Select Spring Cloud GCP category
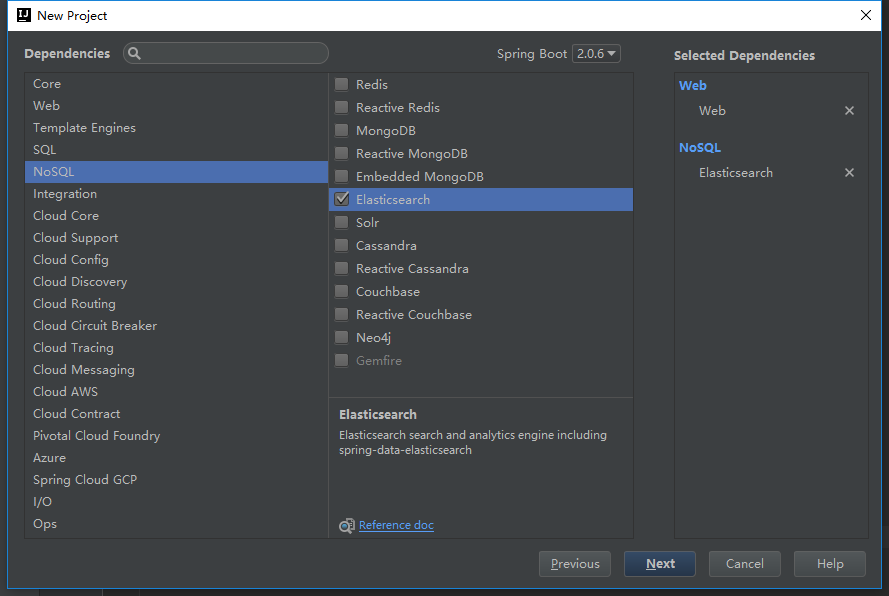889x596 pixels. click(x=176, y=480)
